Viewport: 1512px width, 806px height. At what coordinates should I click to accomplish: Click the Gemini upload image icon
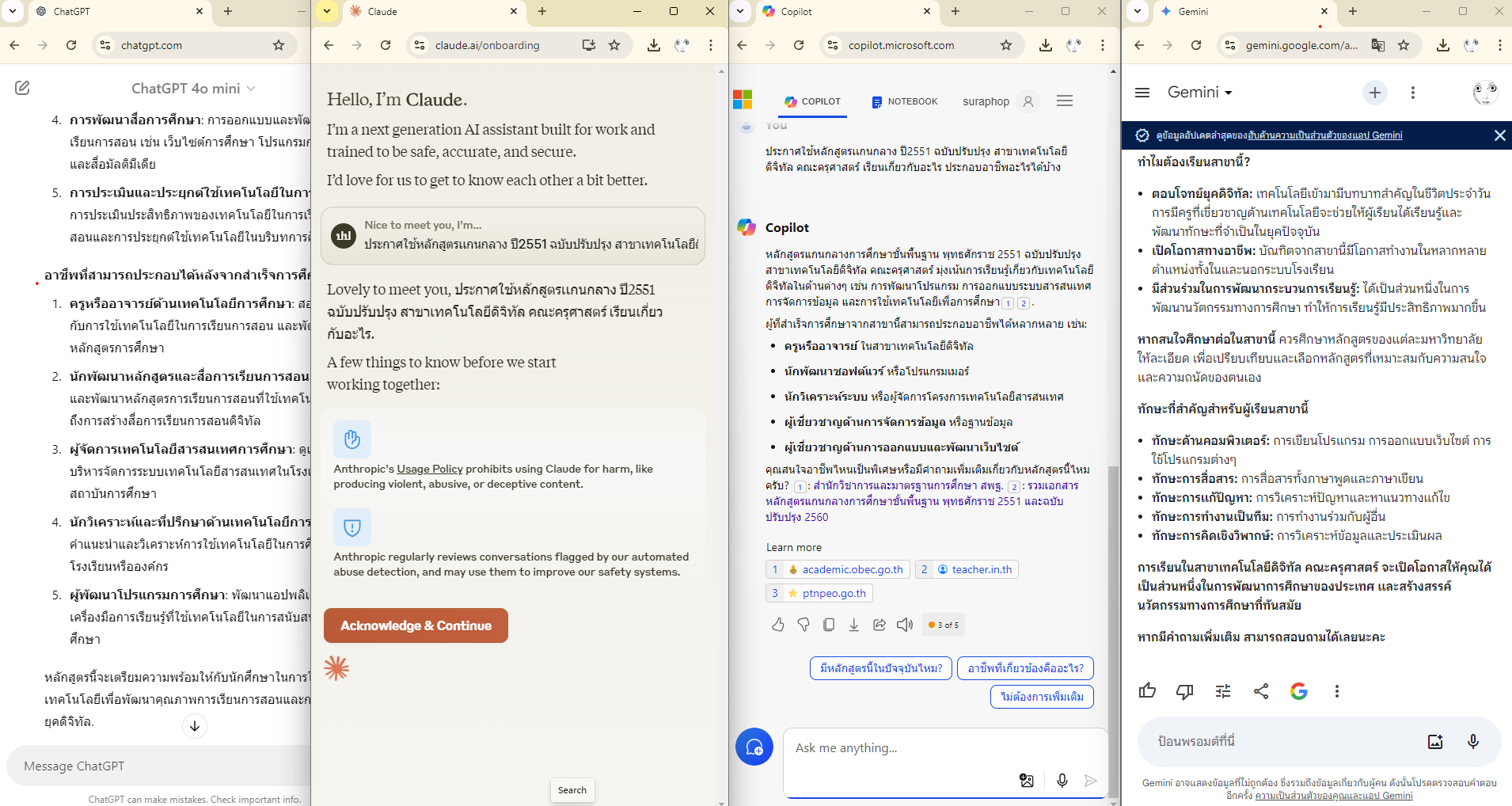click(1434, 741)
